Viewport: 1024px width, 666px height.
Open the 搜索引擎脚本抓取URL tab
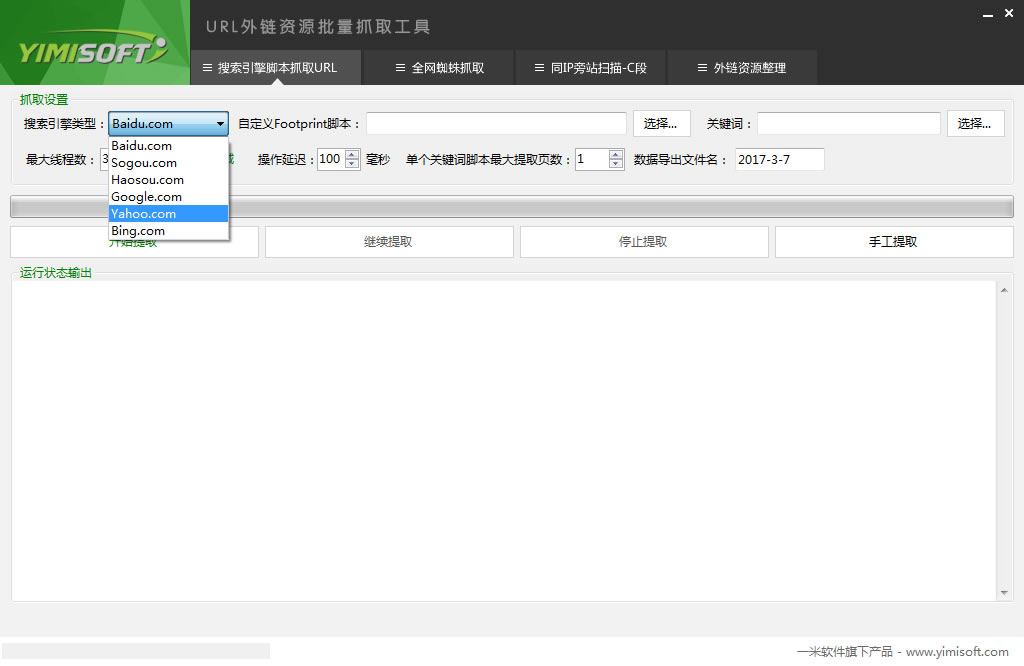pyautogui.click(x=276, y=67)
